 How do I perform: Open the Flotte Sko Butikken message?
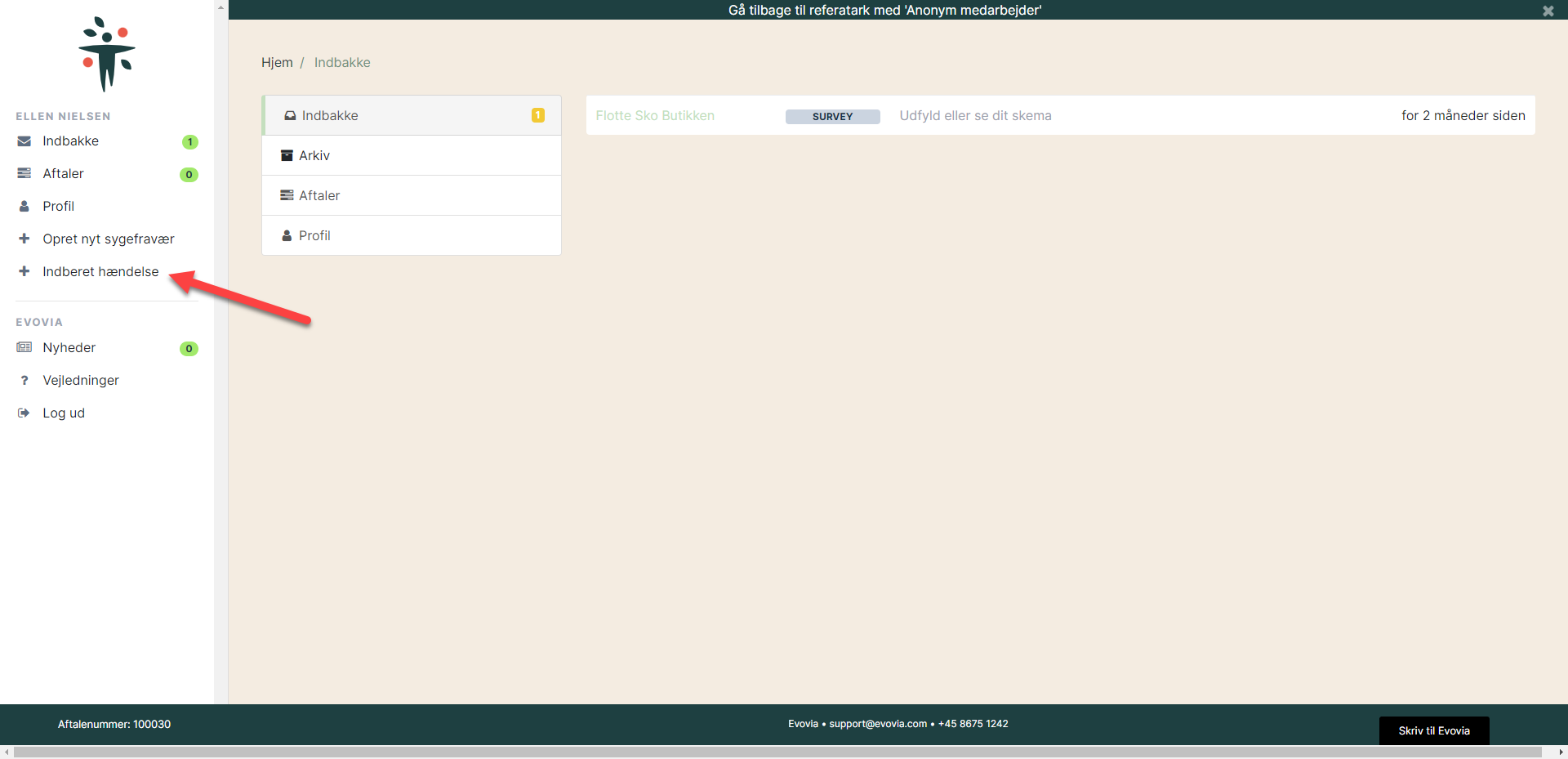pyautogui.click(x=655, y=115)
